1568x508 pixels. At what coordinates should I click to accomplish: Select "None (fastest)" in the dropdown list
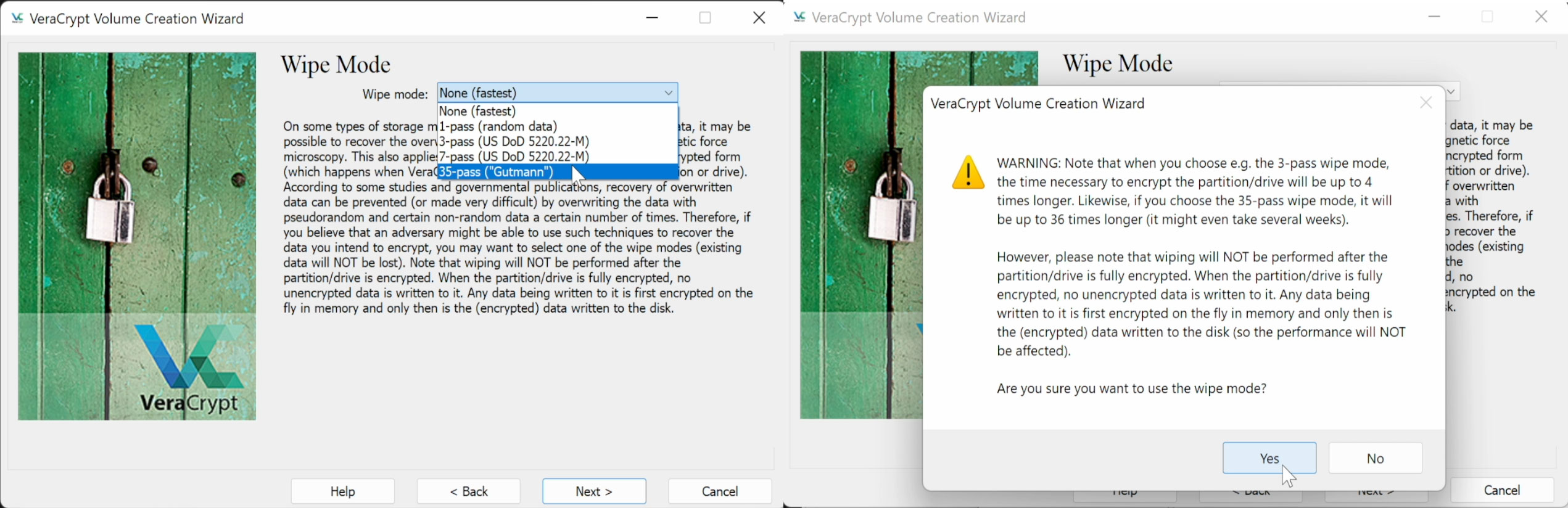click(557, 111)
